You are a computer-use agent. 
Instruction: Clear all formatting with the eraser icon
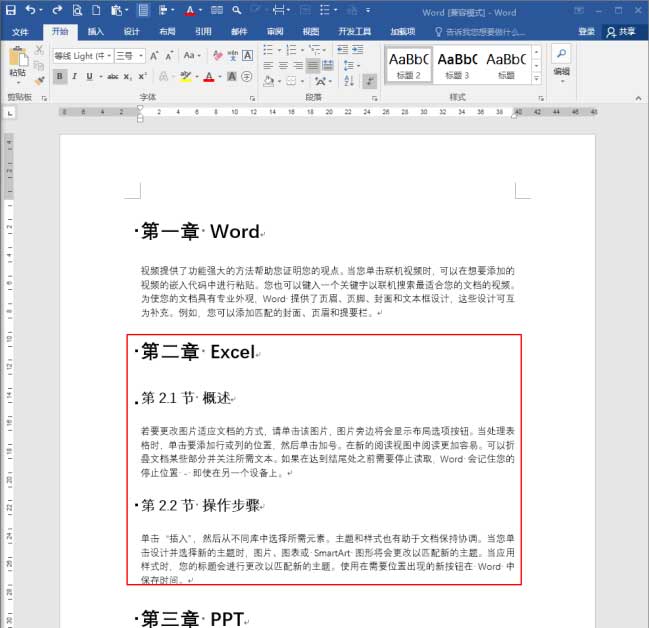[x=218, y=56]
